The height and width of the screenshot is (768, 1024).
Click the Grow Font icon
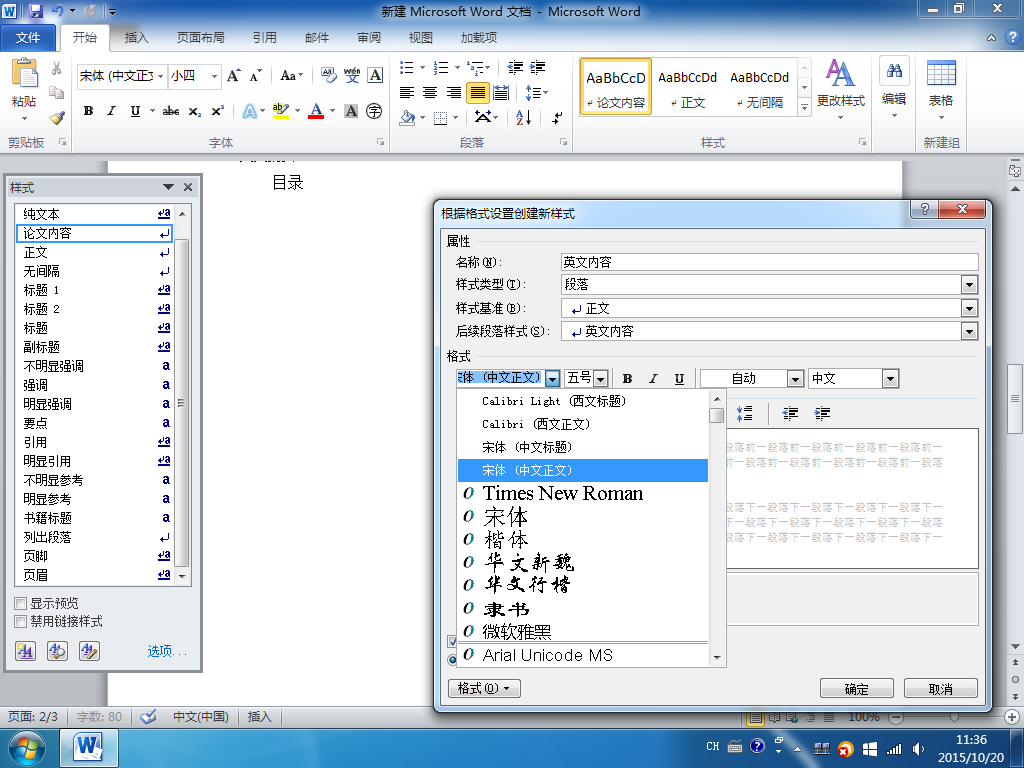coord(233,76)
